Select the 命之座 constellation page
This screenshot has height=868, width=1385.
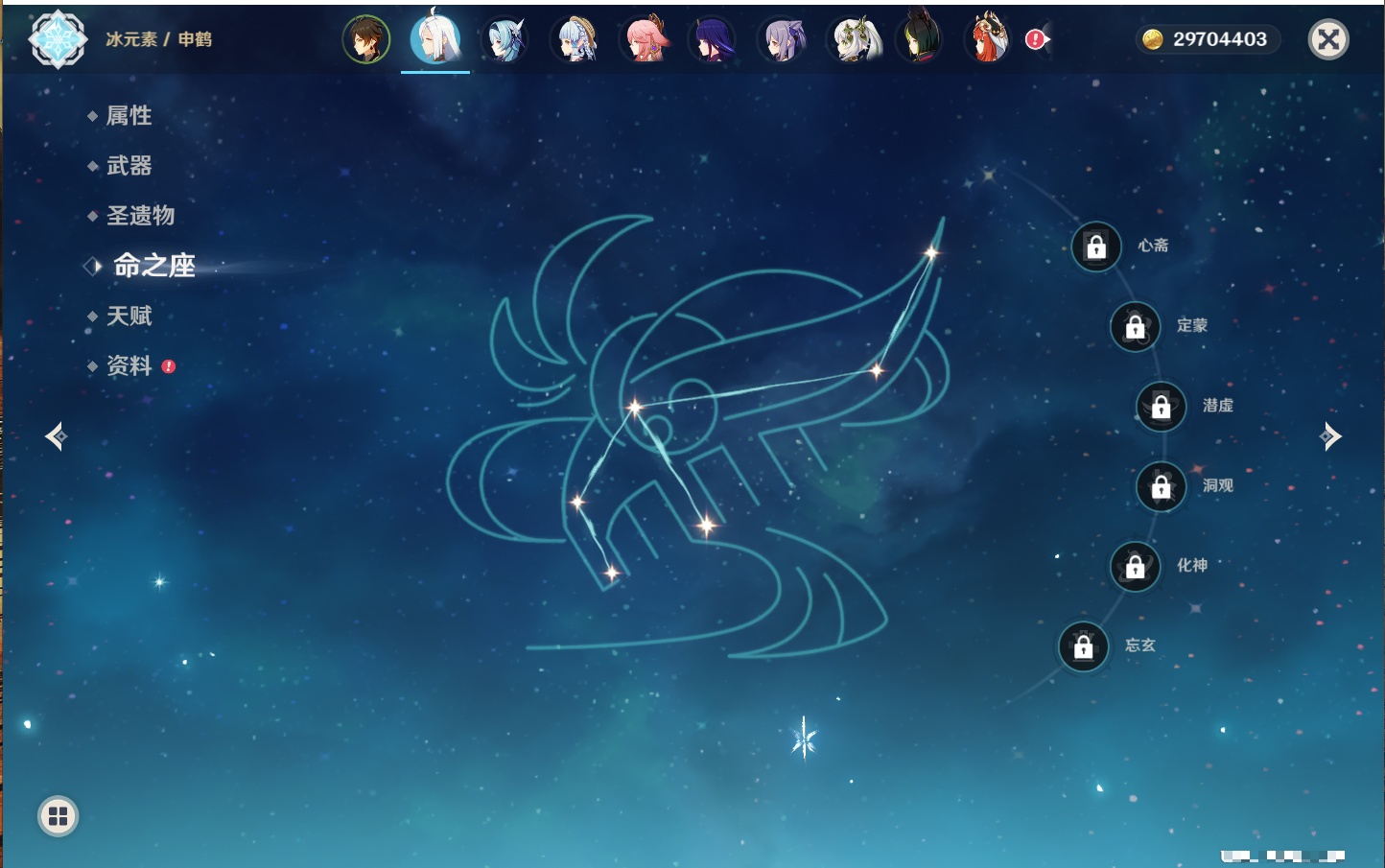(x=153, y=266)
